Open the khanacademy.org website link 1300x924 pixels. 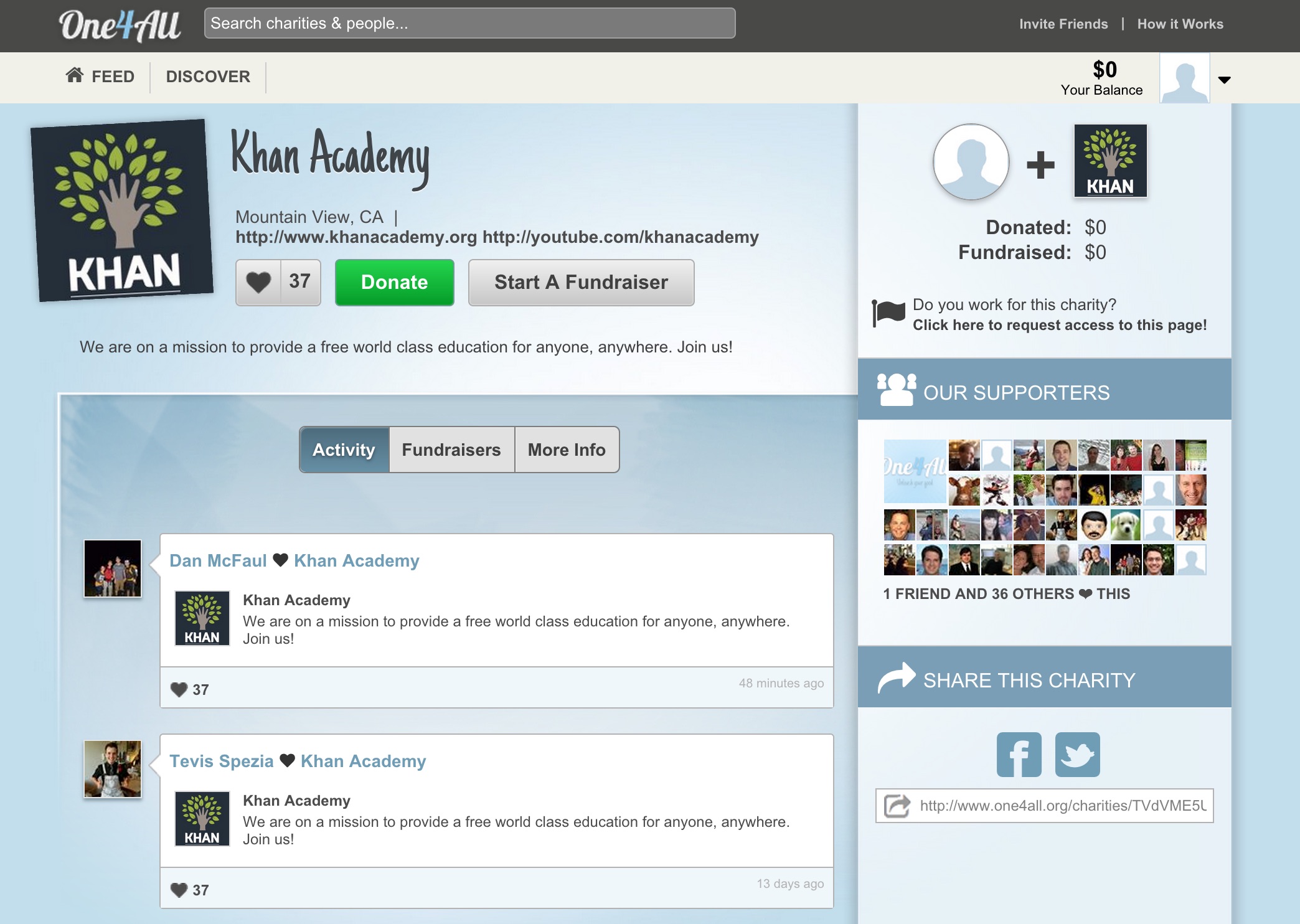[356, 237]
